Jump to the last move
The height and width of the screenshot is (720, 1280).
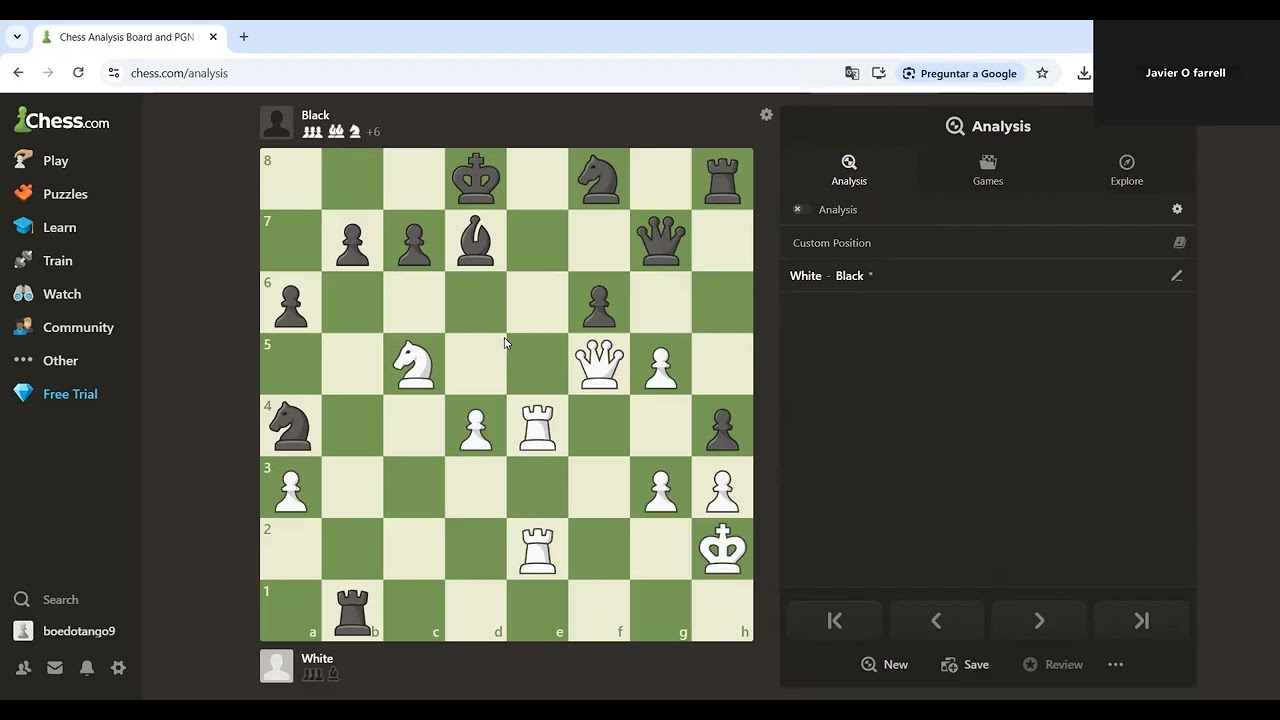[1141, 621]
